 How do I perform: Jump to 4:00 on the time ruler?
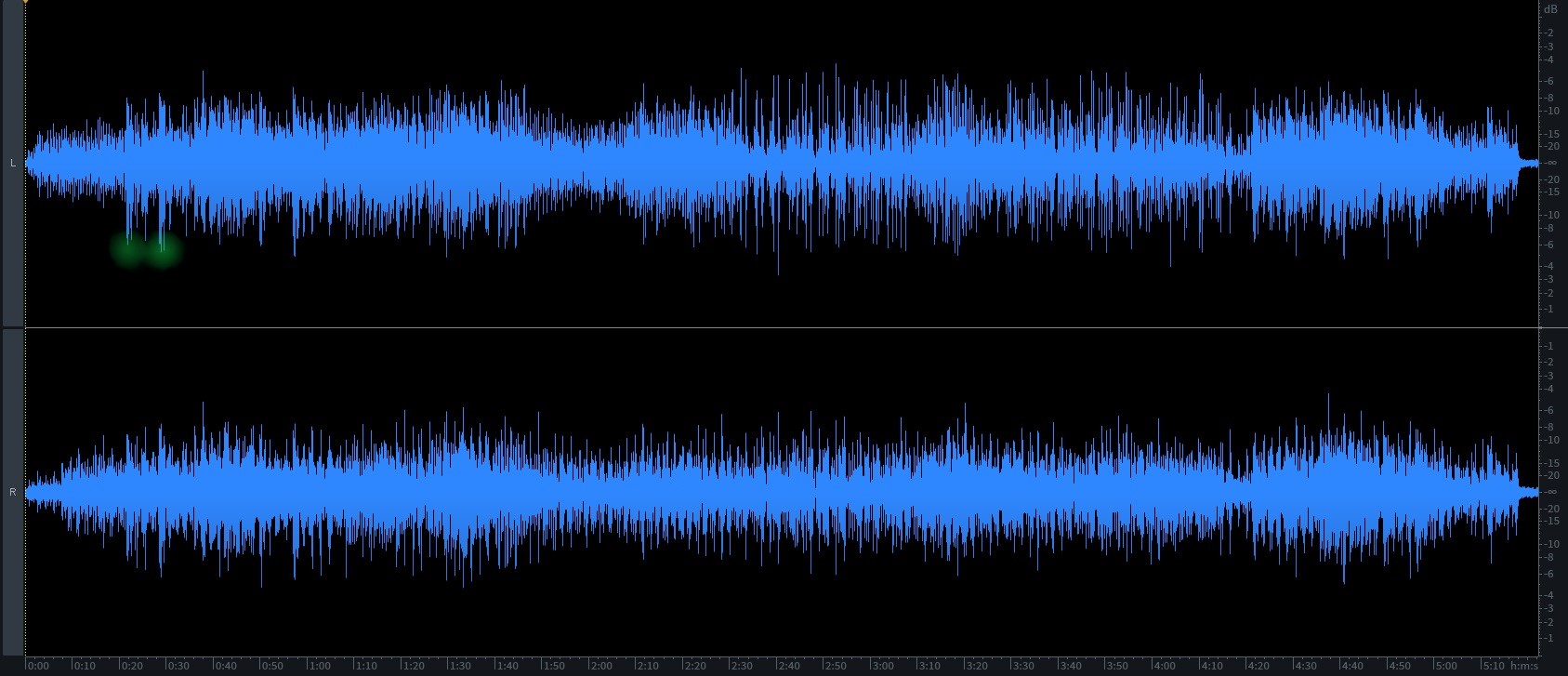click(x=1165, y=666)
